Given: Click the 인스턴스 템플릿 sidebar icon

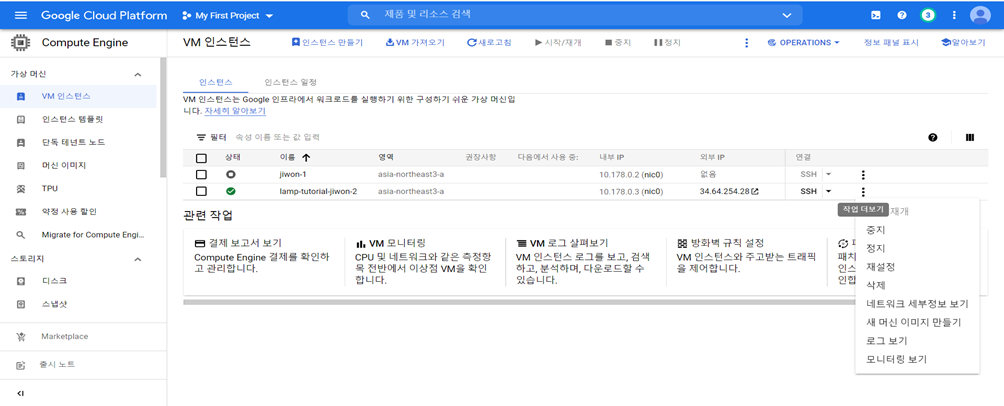Looking at the screenshot, I should tap(20, 120).
